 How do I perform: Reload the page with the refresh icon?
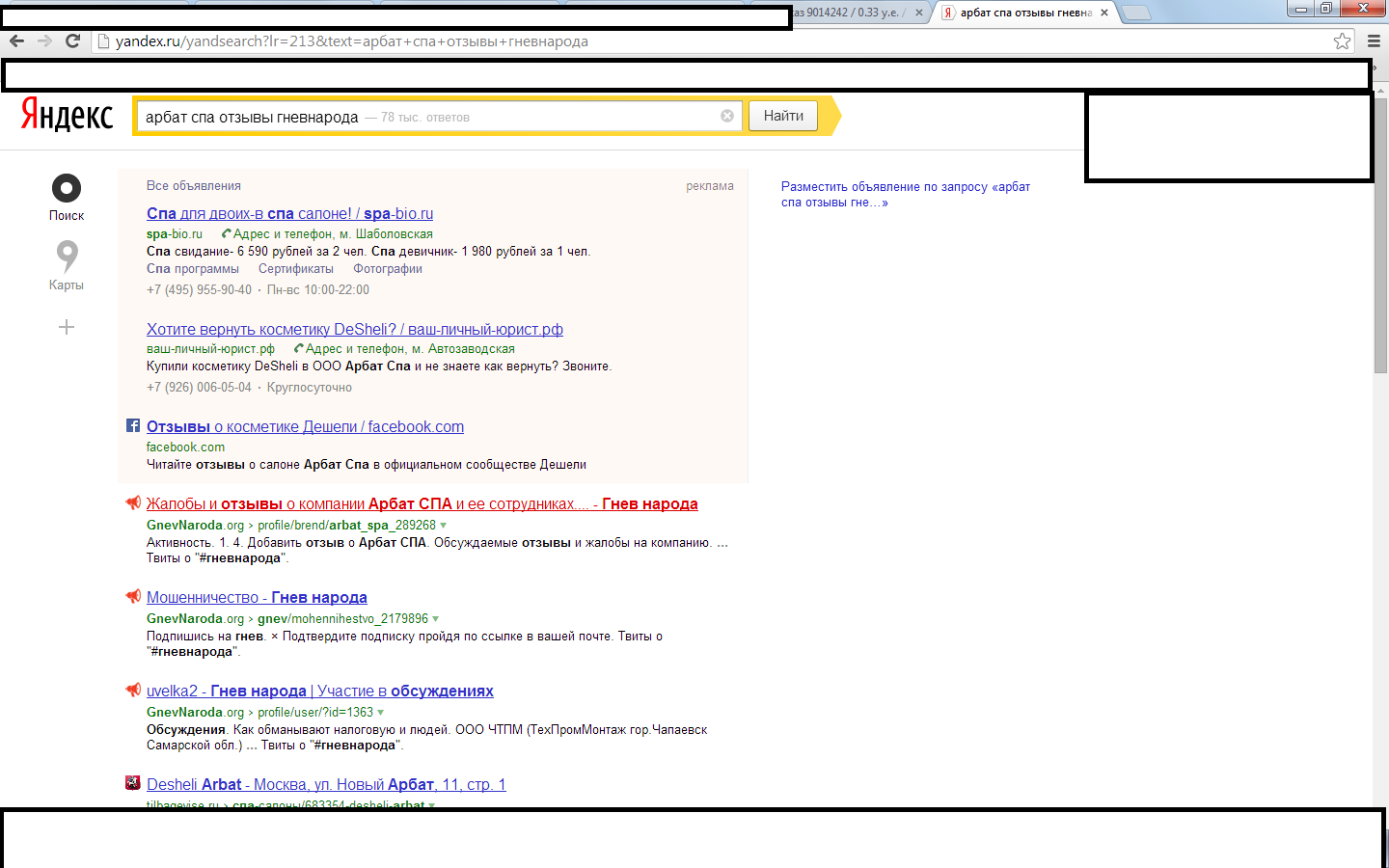72,41
